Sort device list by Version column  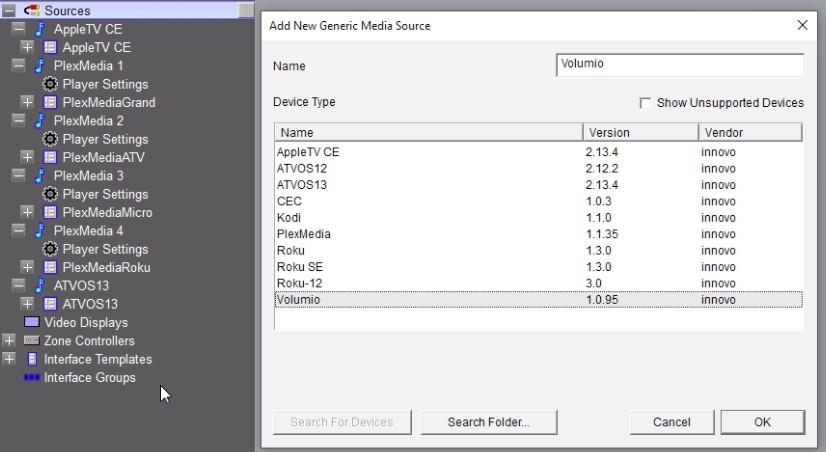click(x=641, y=132)
